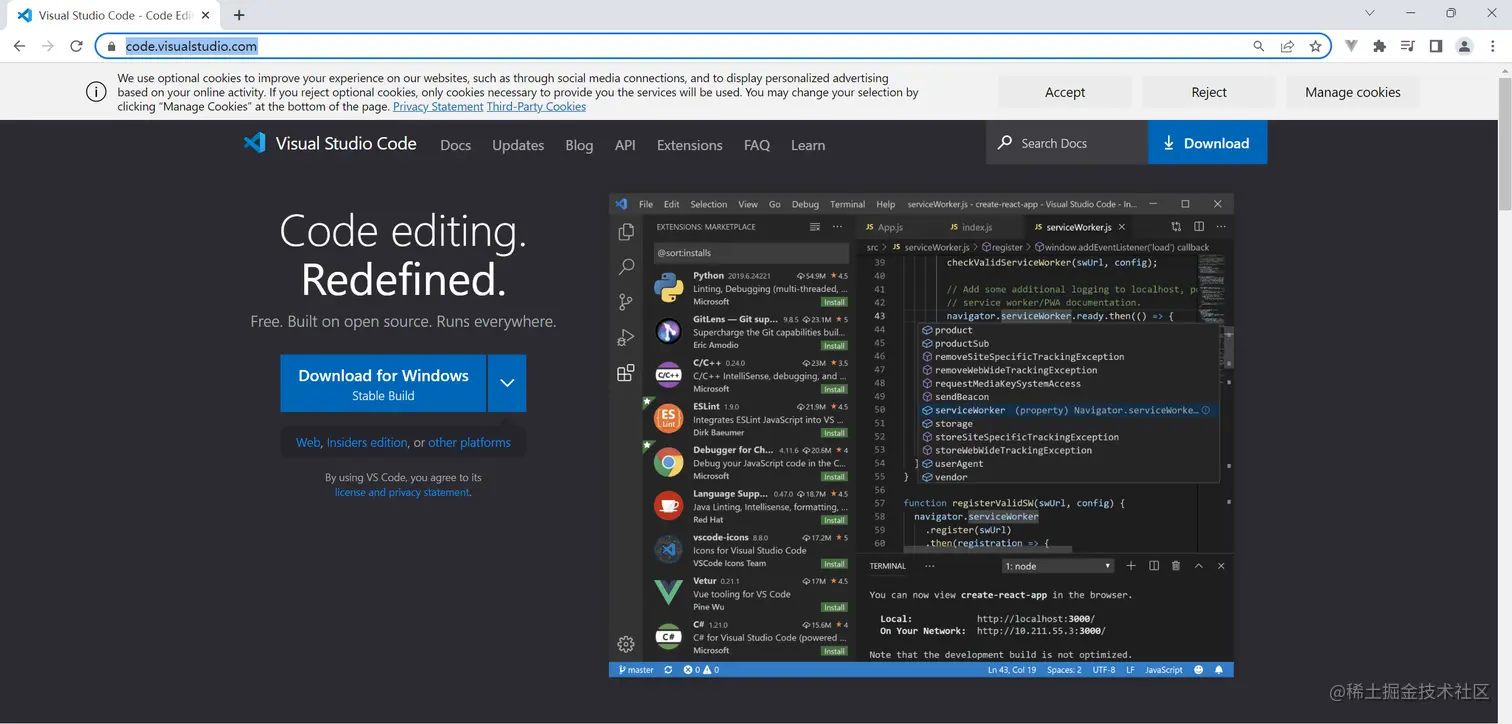
Task: Close the Visual Studio Code browser tab
Action: coord(206,15)
